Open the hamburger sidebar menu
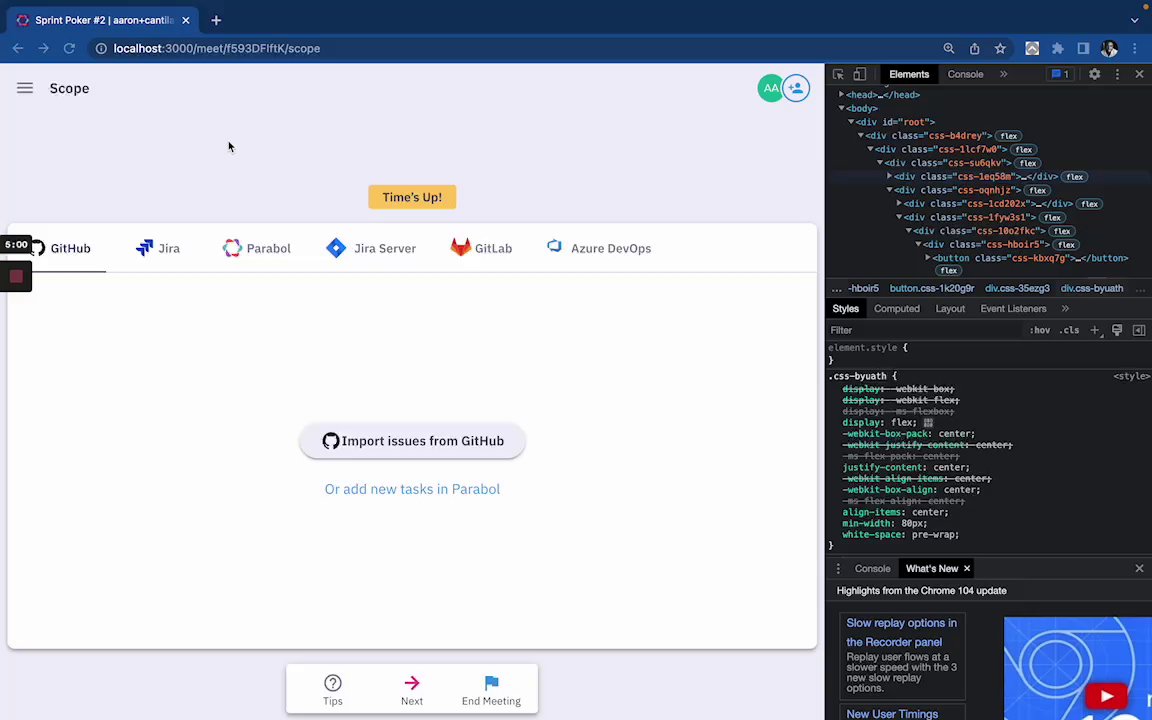Image resolution: width=1152 pixels, height=720 pixels. click(x=25, y=88)
